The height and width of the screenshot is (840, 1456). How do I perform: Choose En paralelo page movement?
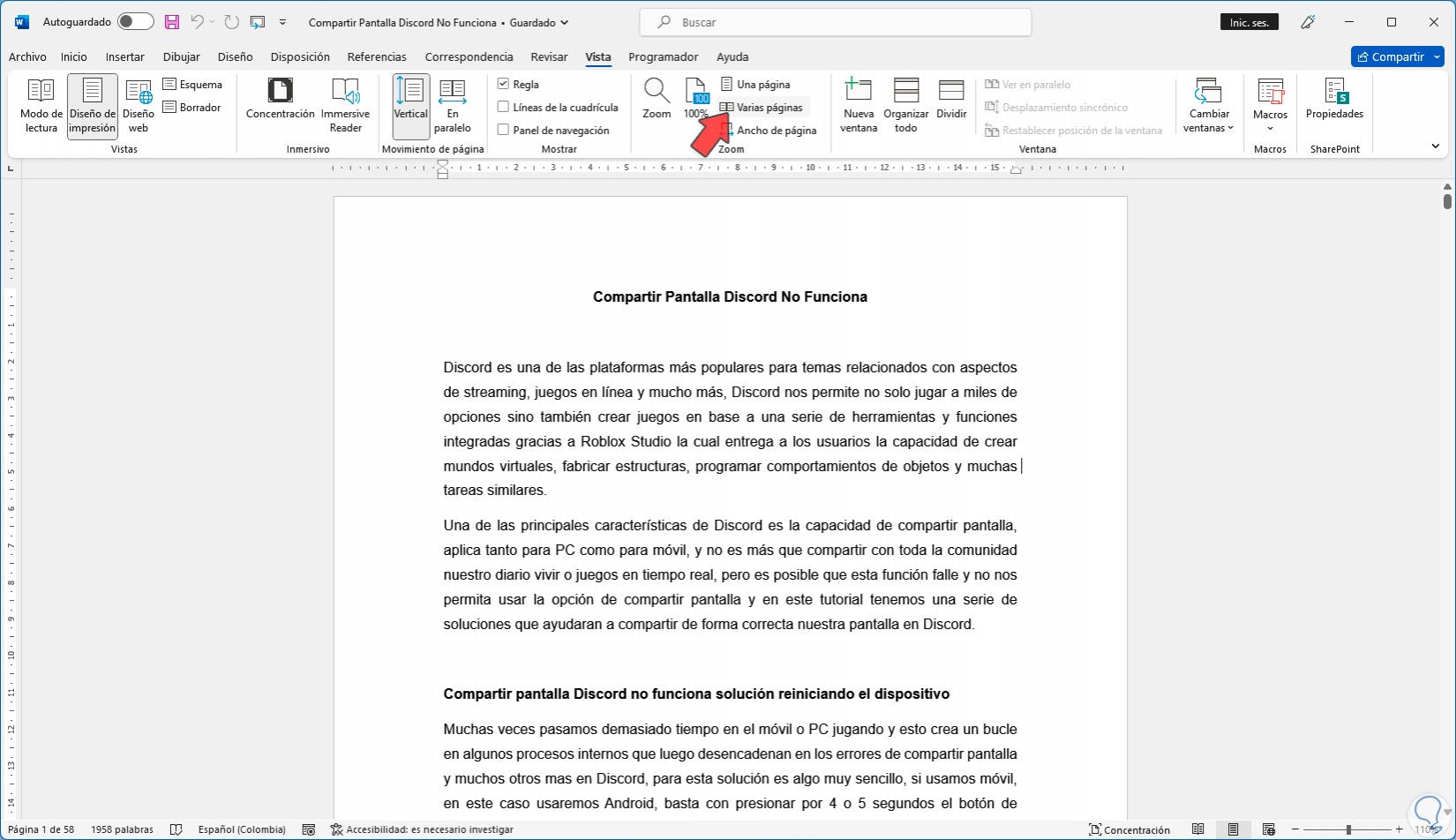click(453, 106)
